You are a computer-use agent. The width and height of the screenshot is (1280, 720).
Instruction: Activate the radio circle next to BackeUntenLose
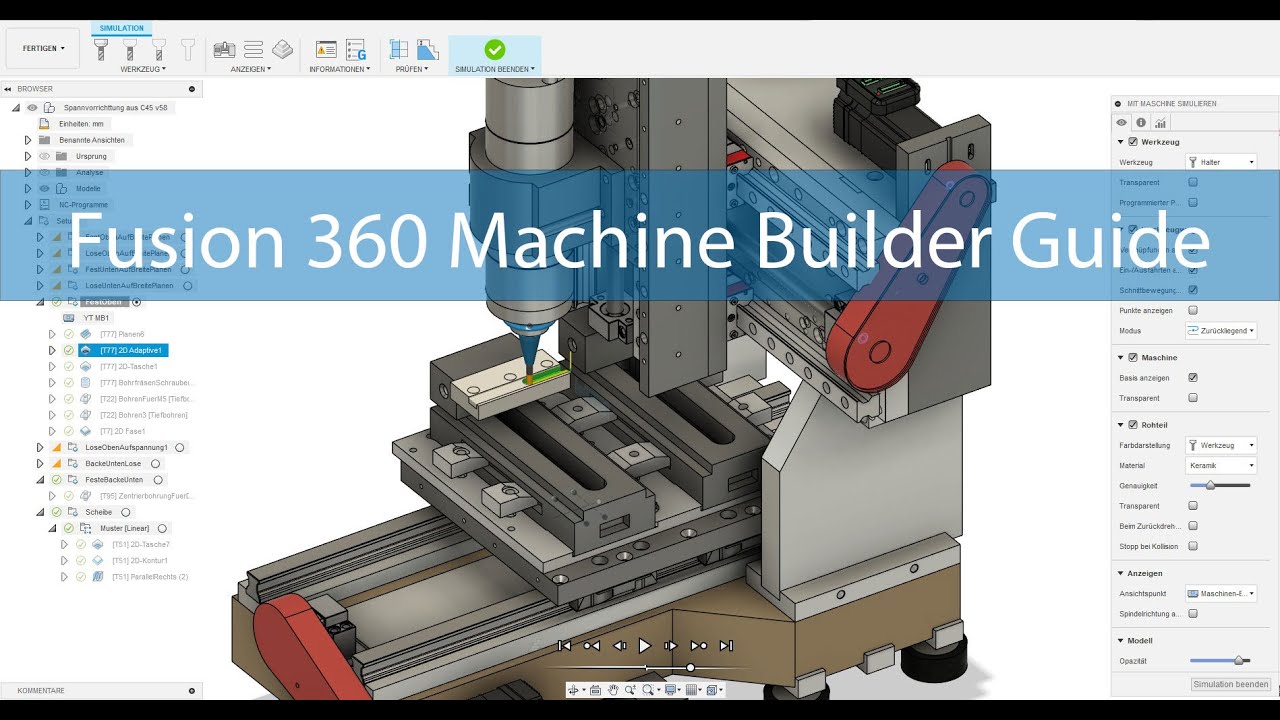(x=155, y=463)
